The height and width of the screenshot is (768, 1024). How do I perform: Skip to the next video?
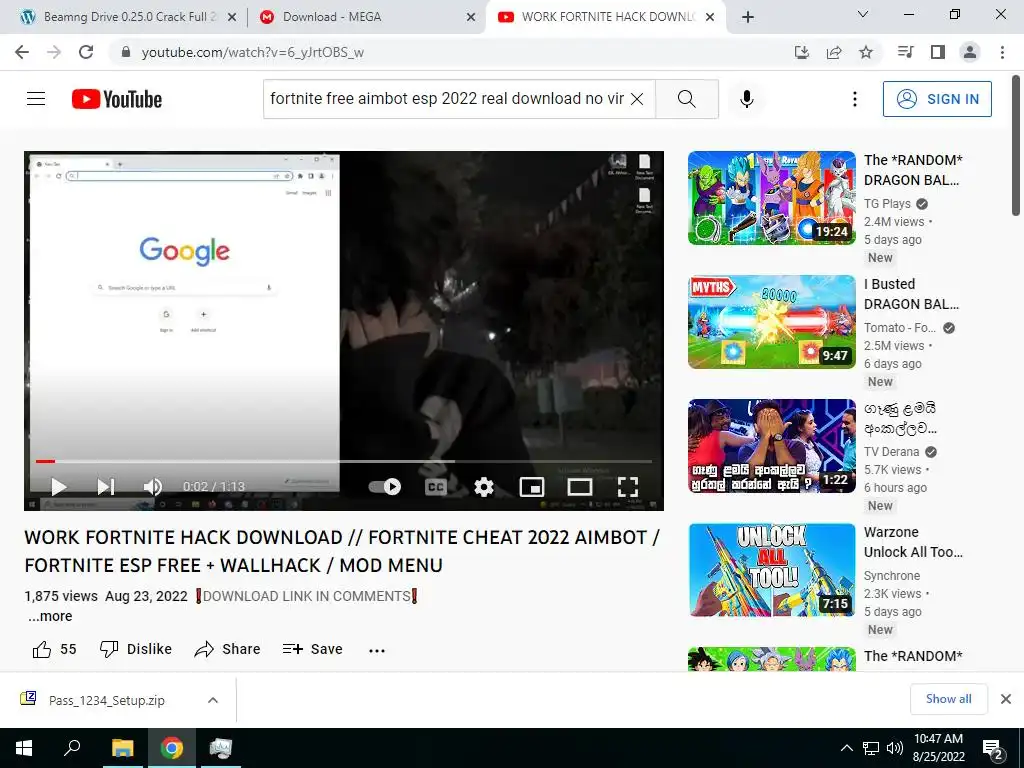(106, 487)
